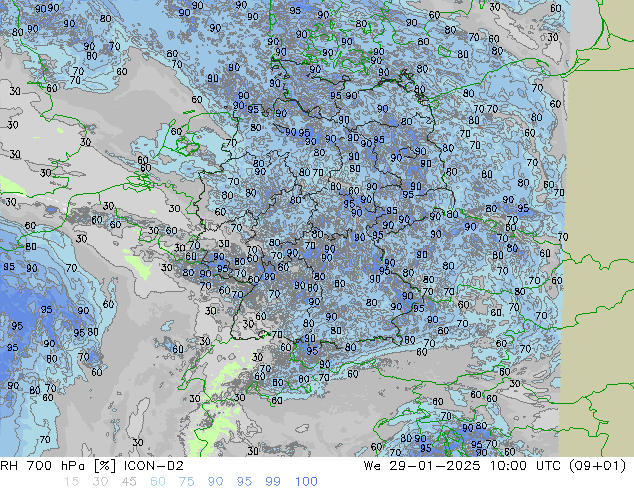This screenshot has height=490, width=634.
Task: Click the 'RH 700 hPa [%] ICON-D2' title text
Action: (92, 466)
